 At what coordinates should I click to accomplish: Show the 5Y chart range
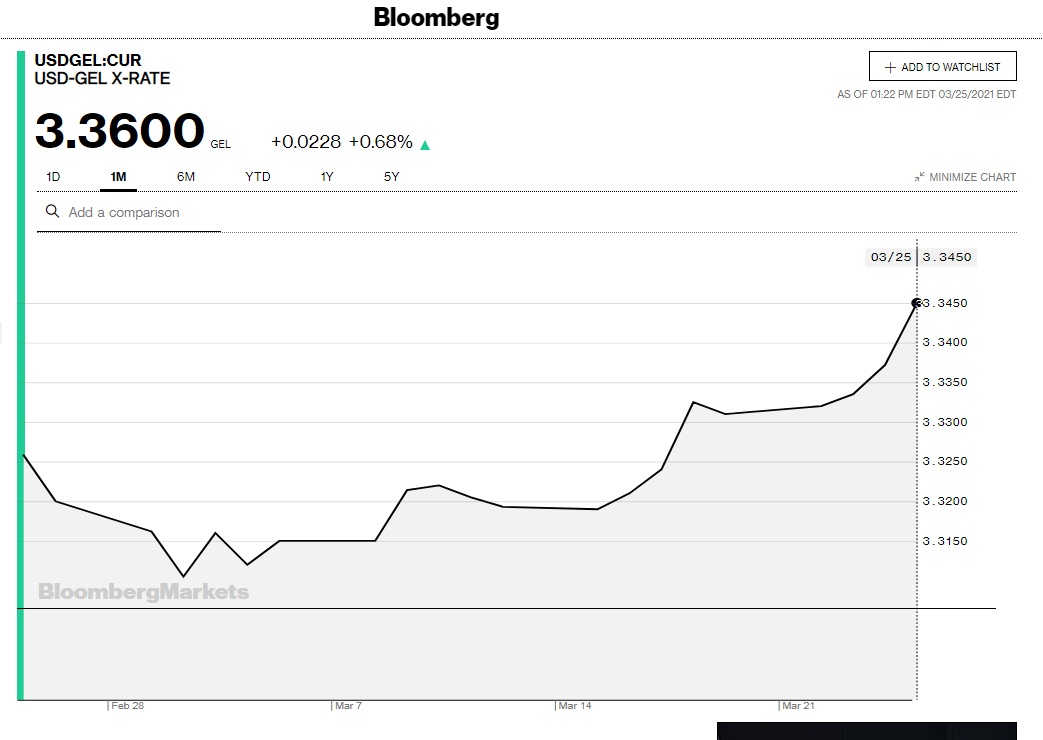[391, 177]
